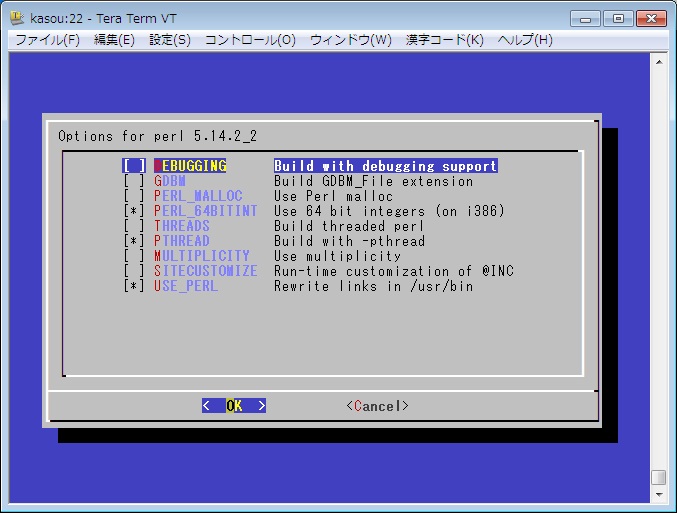Open the ファイル(F) menu

(47, 40)
